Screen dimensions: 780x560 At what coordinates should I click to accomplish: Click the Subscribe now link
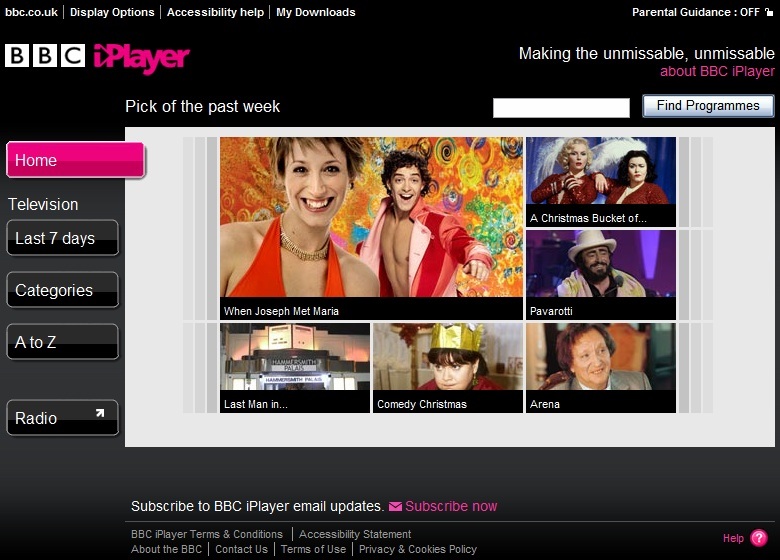(x=451, y=506)
